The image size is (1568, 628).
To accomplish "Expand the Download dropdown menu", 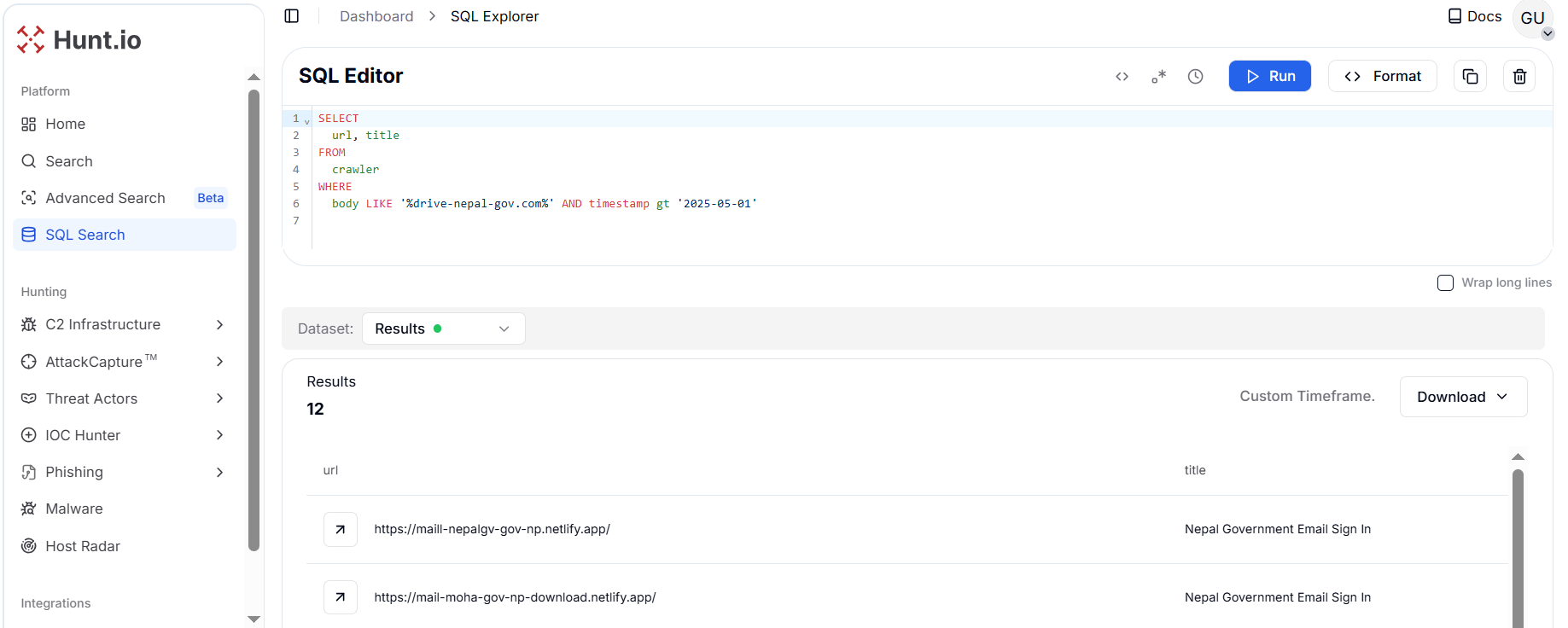I will pyautogui.click(x=1463, y=397).
